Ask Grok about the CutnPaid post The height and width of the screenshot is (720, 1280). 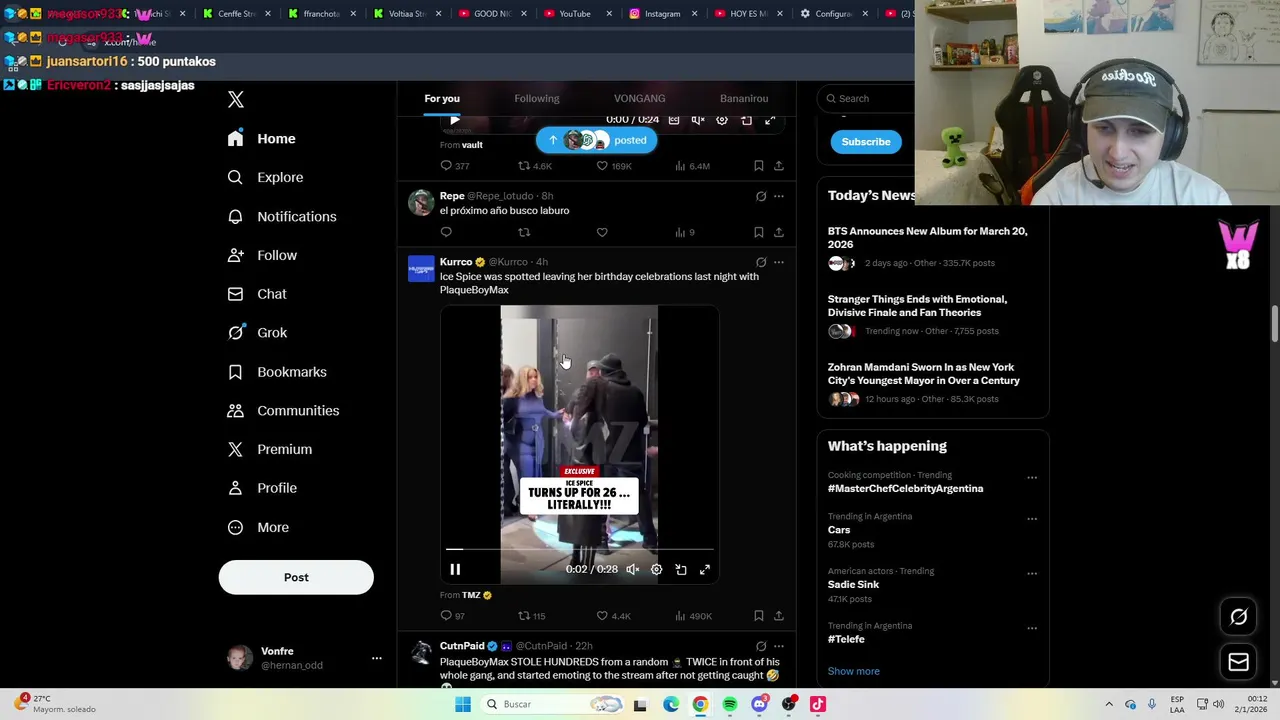(761, 646)
